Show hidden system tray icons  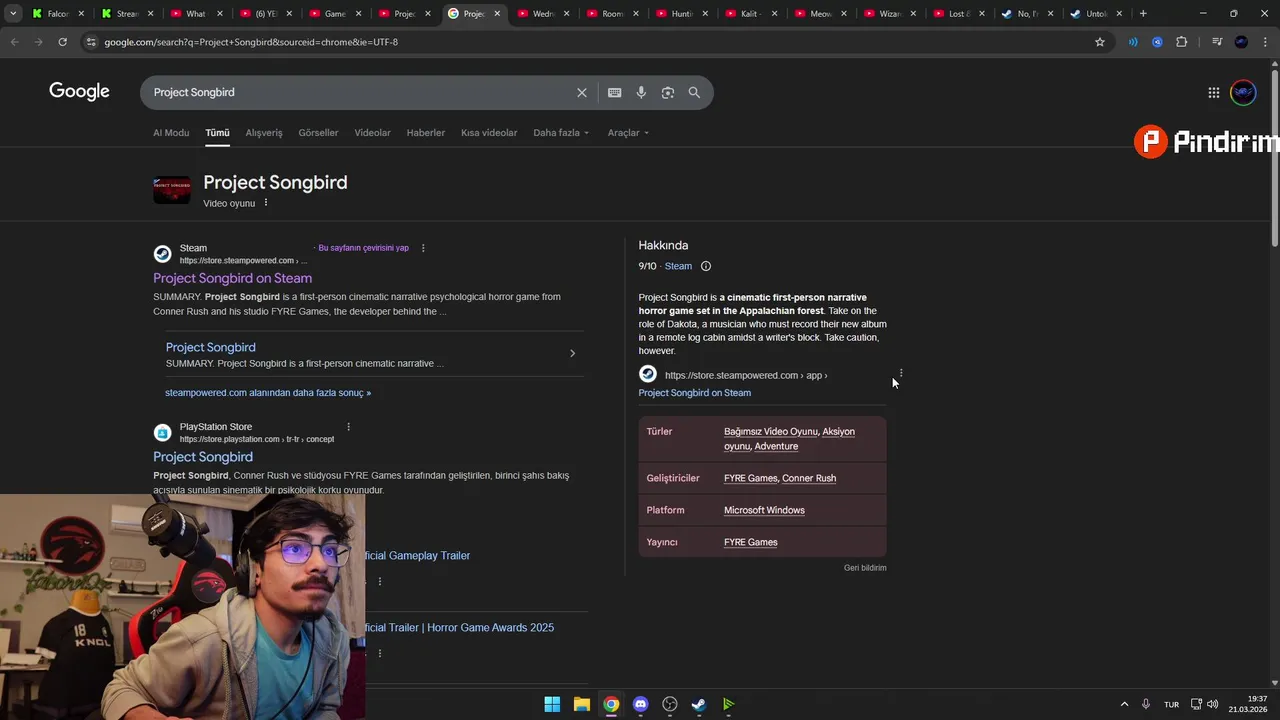tap(1124, 704)
